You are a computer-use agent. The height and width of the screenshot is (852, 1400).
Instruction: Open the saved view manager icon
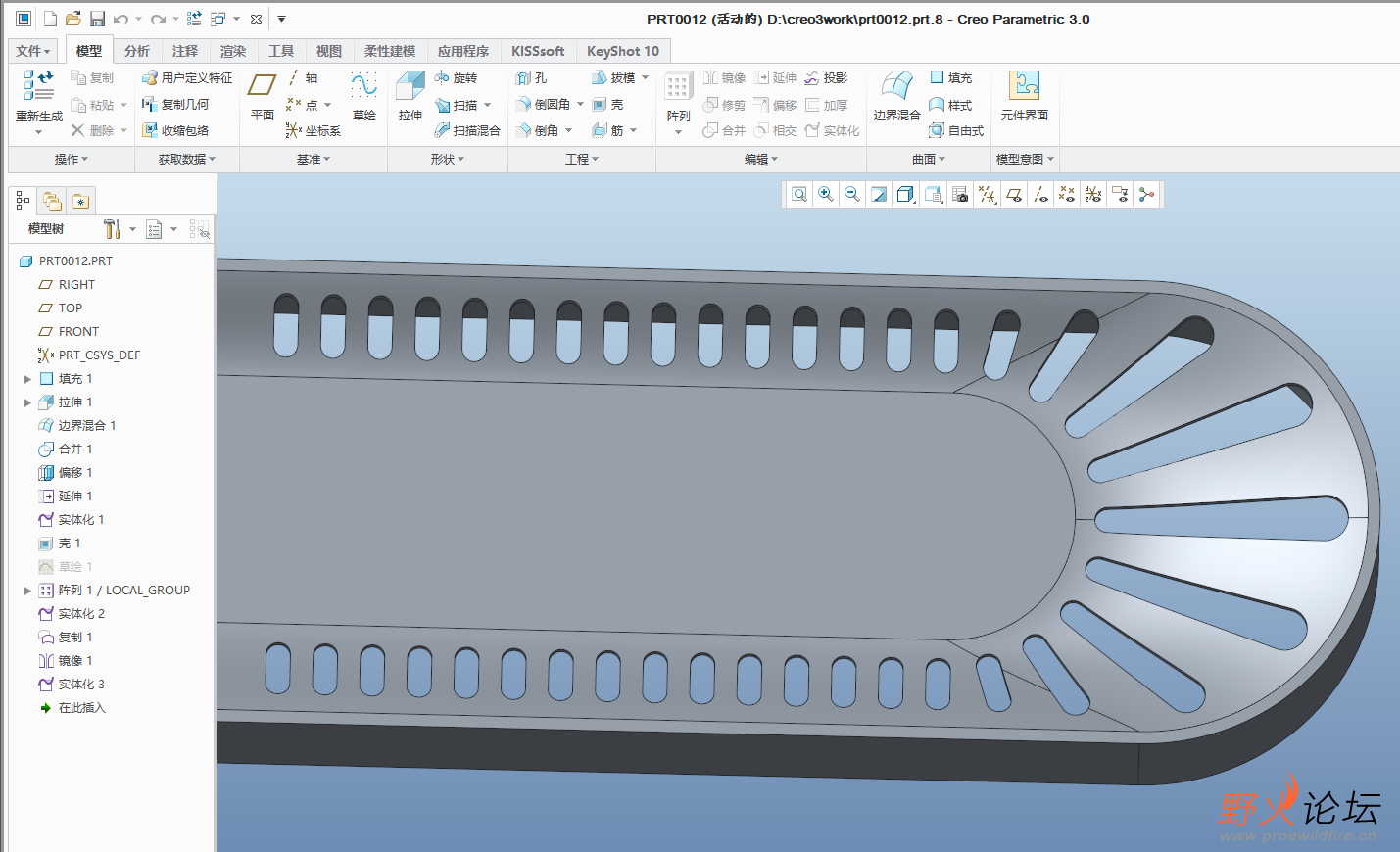point(933,195)
